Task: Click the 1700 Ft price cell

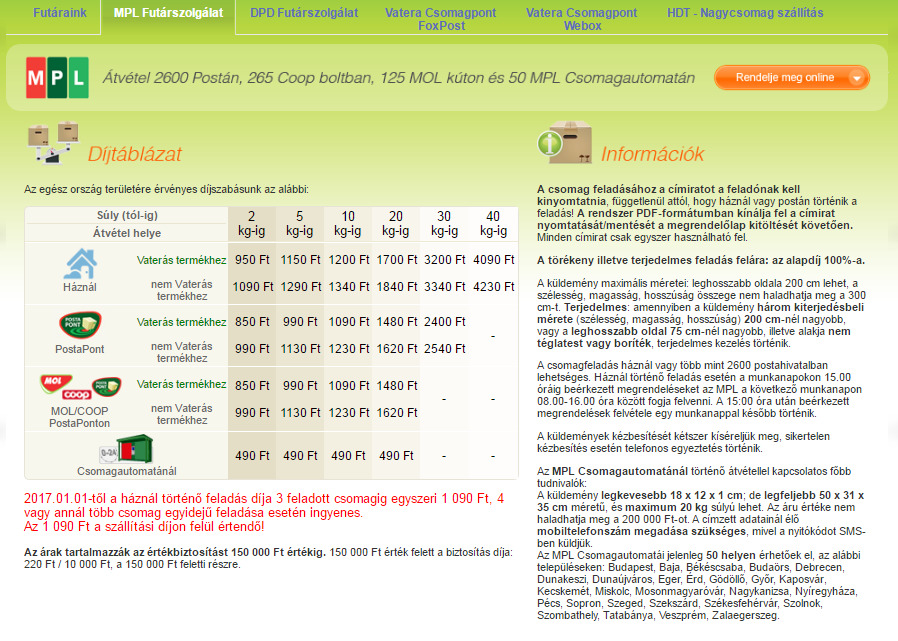Action: point(396,259)
